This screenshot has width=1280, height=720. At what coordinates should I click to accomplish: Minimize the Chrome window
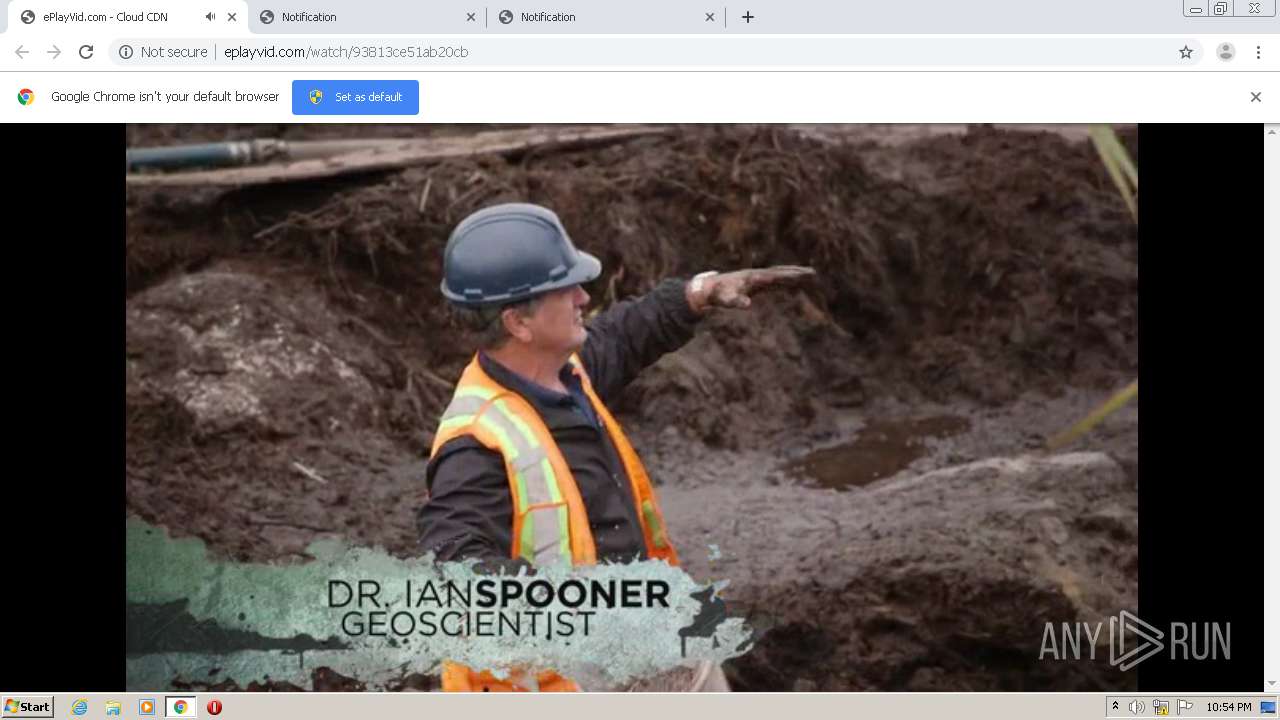(x=1195, y=9)
